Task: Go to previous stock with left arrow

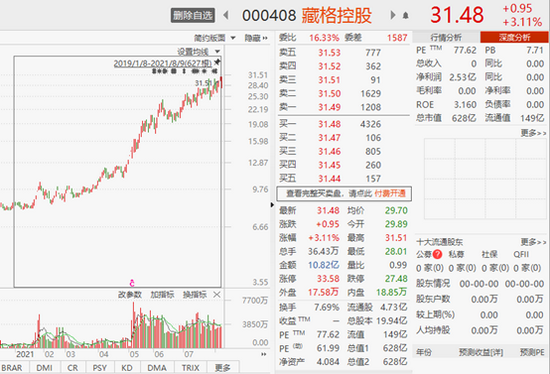Action: [226, 15]
